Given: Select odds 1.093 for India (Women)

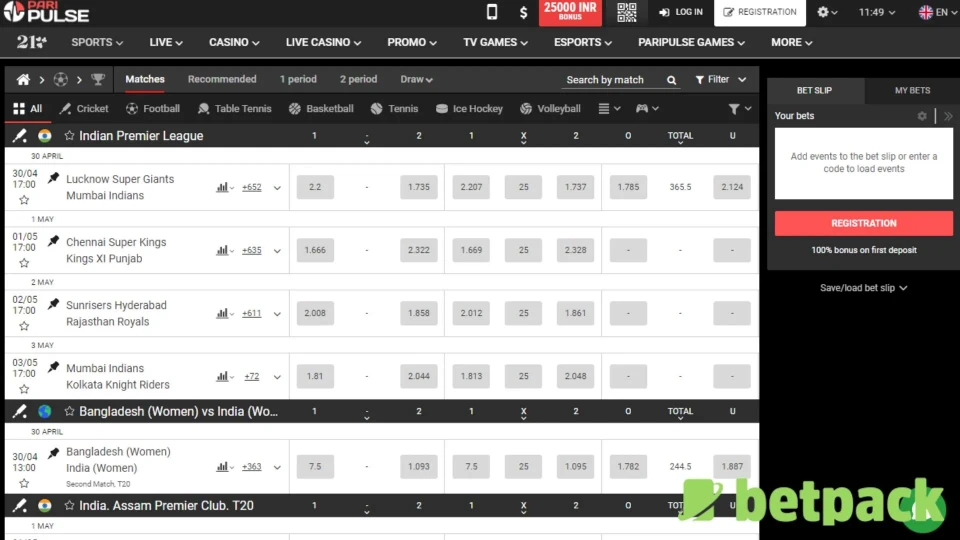Looking at the screenshot, I should (419, 466).
